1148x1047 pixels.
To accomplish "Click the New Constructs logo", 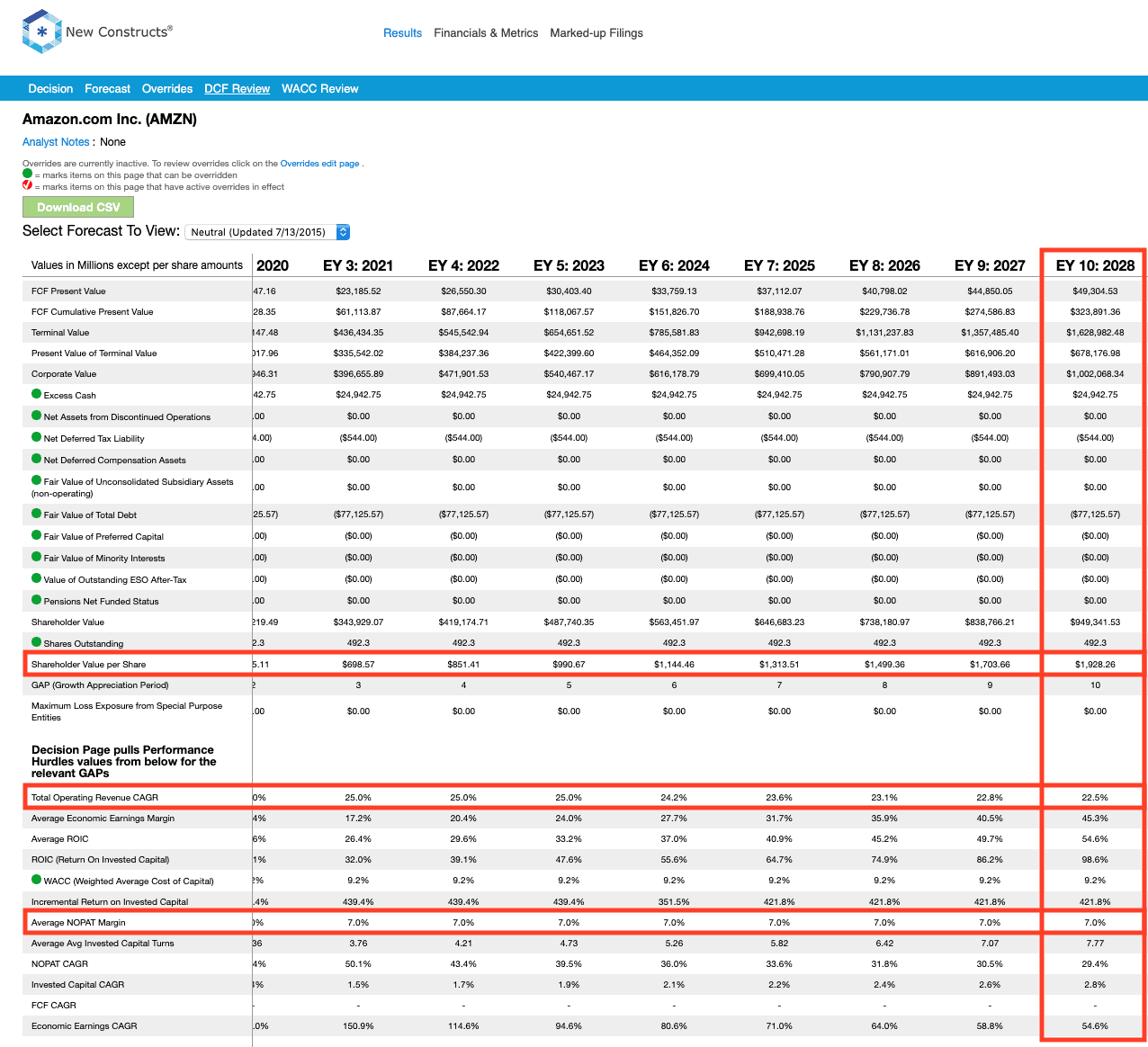I will (x=97, y=31).
